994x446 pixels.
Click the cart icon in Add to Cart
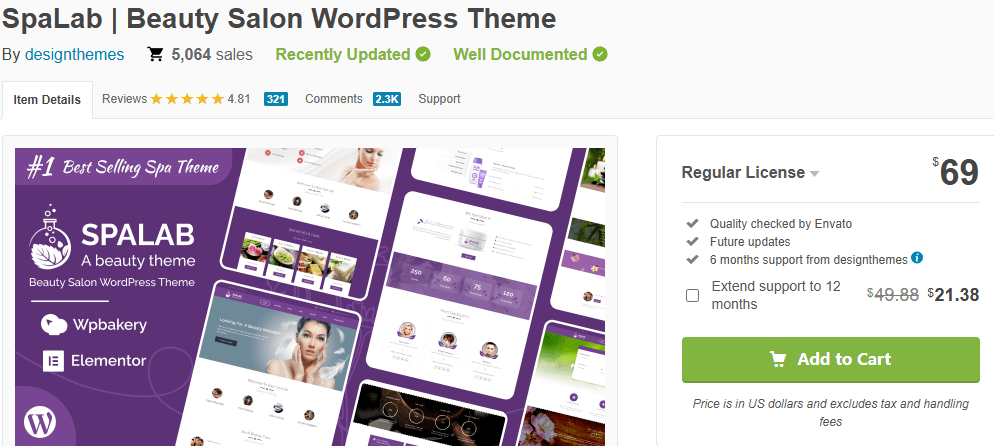778,359
